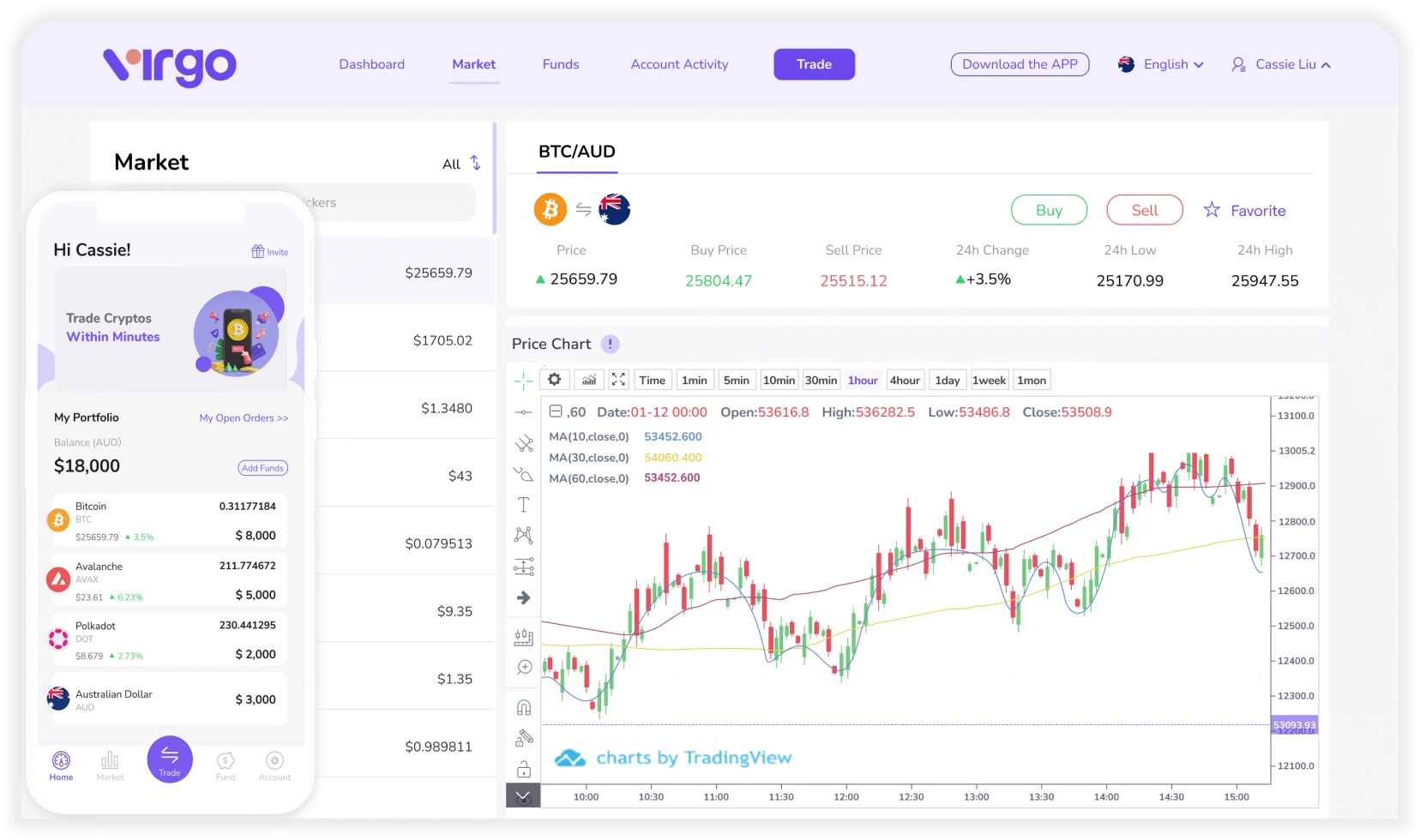Open the All market filter sorter
Screen dimensions: 1420x840
460,164
